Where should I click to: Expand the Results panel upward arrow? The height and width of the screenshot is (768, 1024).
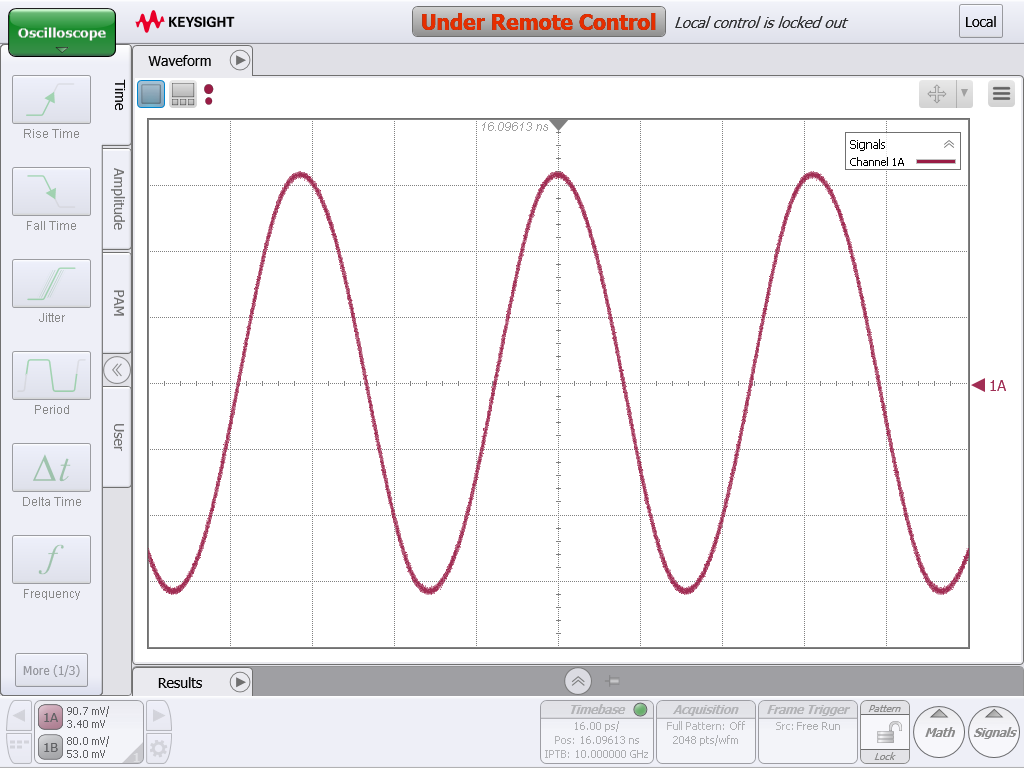(578, 682)
